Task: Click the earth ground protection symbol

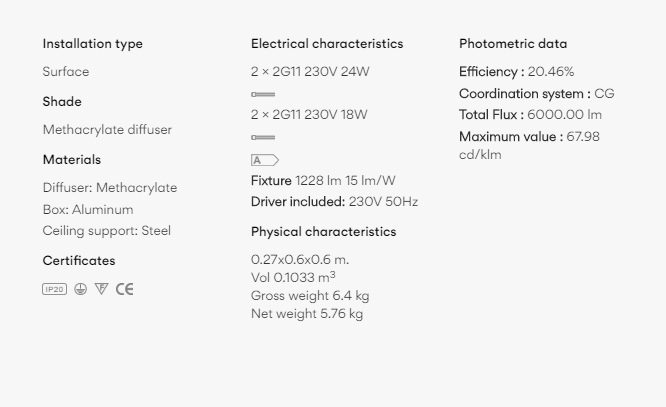Action: pyautogui.click(x=80, y=289)
